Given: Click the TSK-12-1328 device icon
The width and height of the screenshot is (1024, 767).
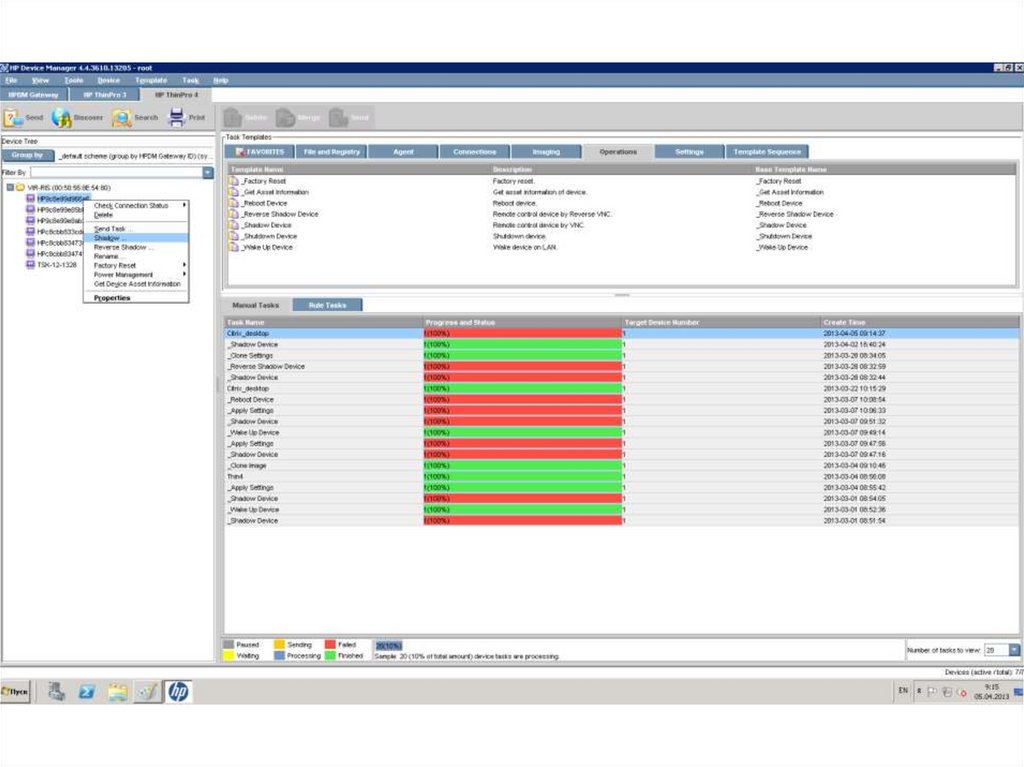Looking at the screenshot, I should (30, 265).
